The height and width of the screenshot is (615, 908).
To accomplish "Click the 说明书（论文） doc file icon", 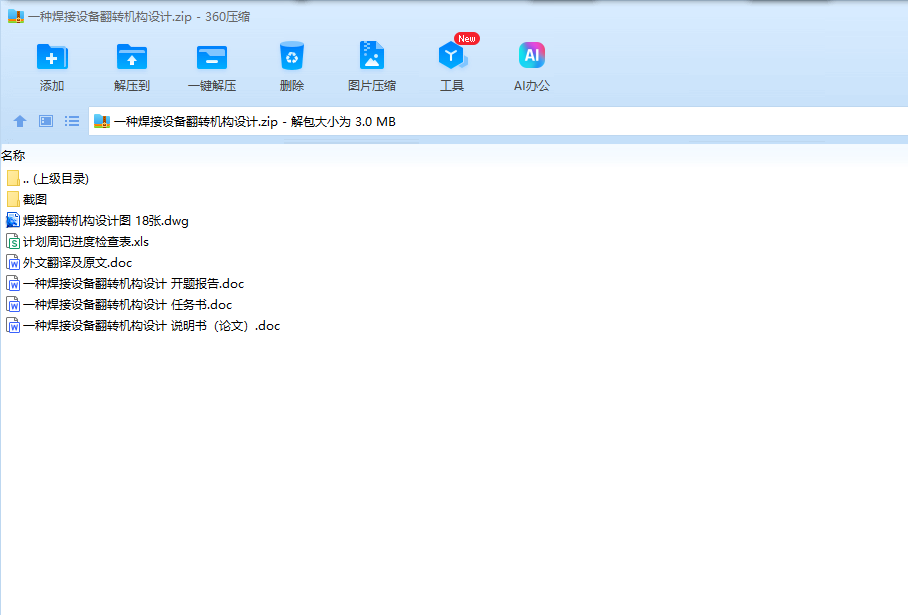I will click(x=13, y=325).
